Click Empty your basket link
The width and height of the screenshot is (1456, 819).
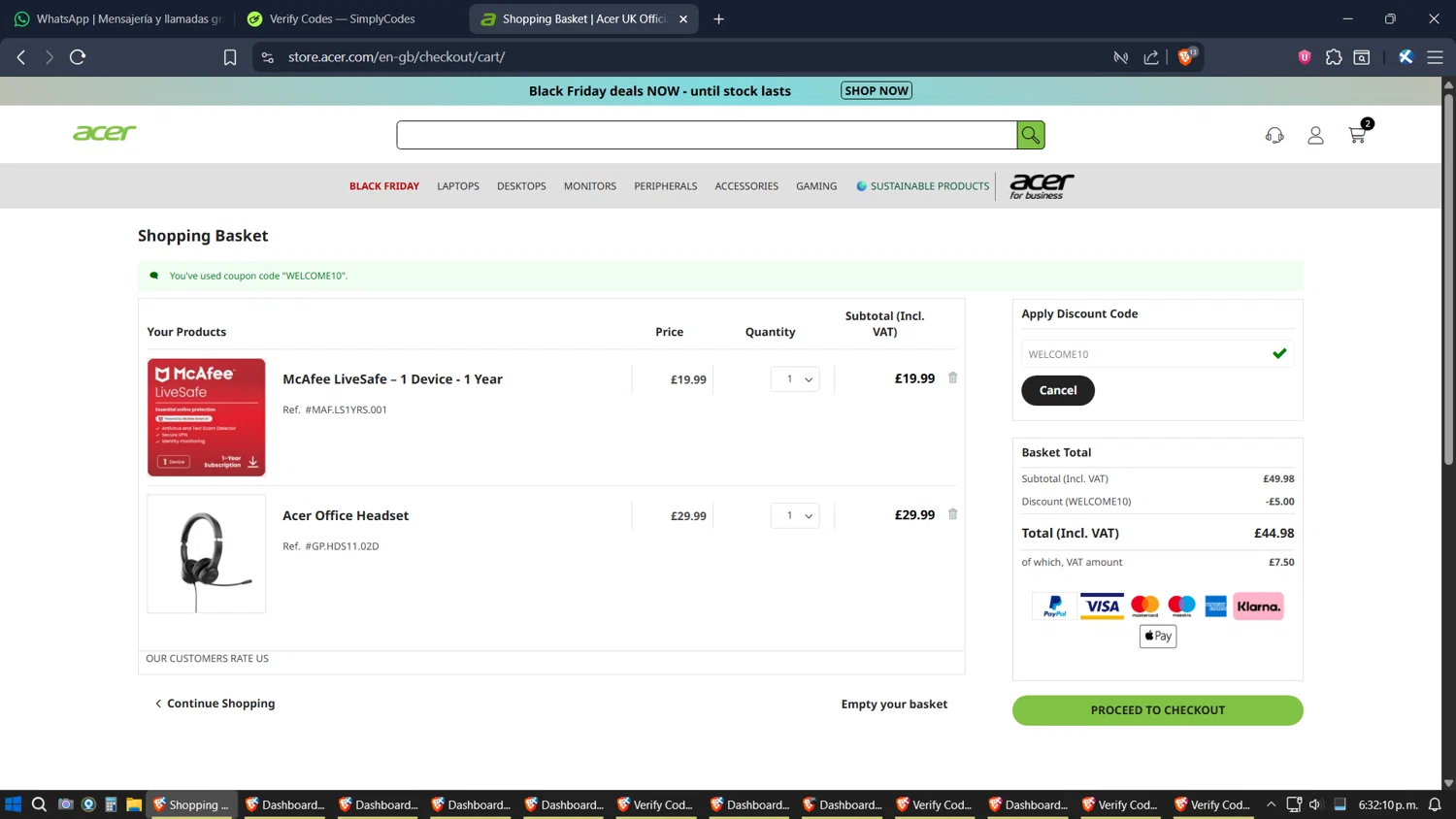coord(894,704)
